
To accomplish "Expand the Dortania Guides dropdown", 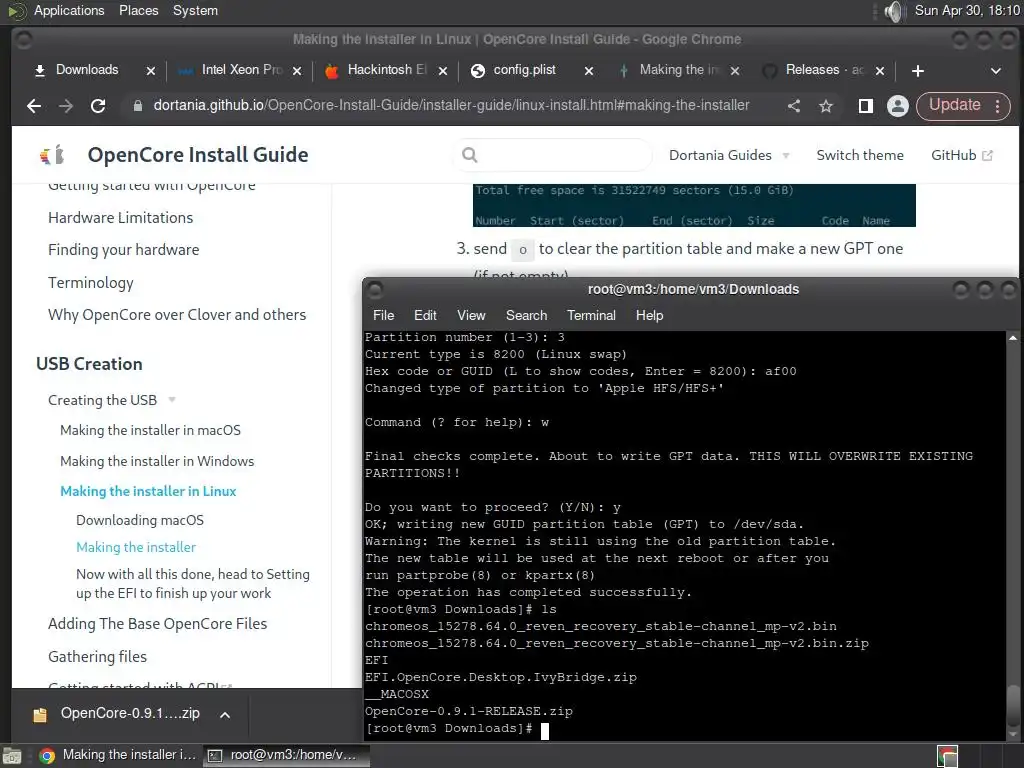I will (729, 155).
